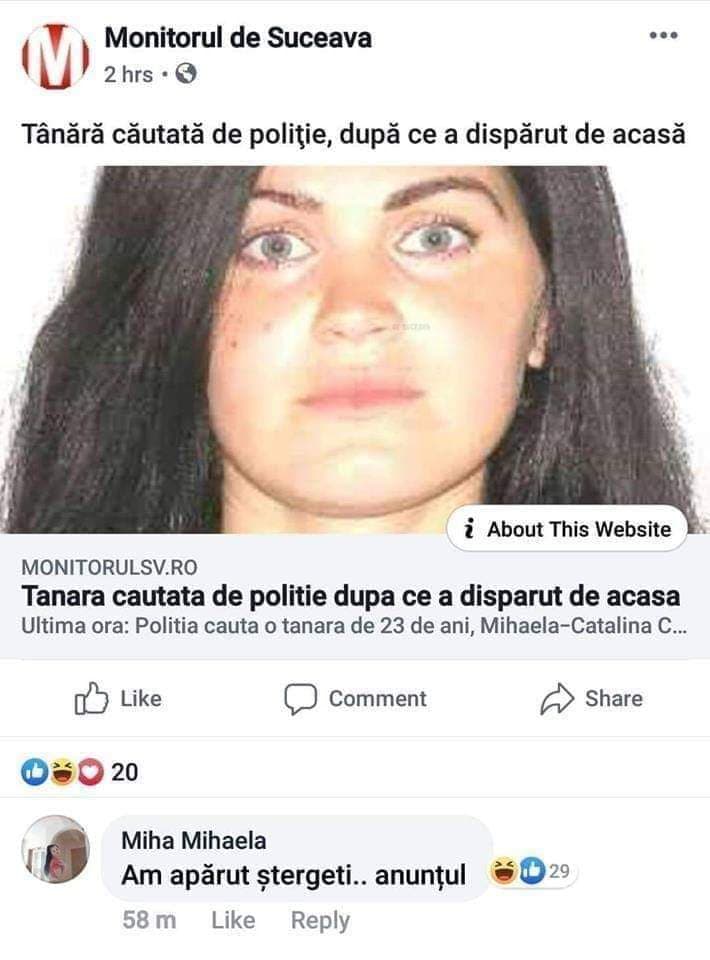Click the 2 hrs post timestamp
Screen dimensions: 710x960
tap(129, 74)
